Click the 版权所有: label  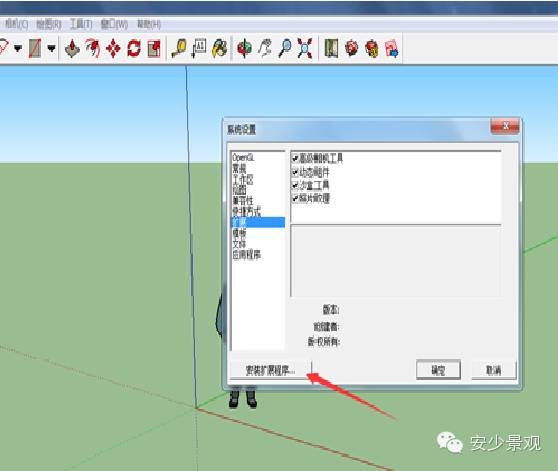324,342
